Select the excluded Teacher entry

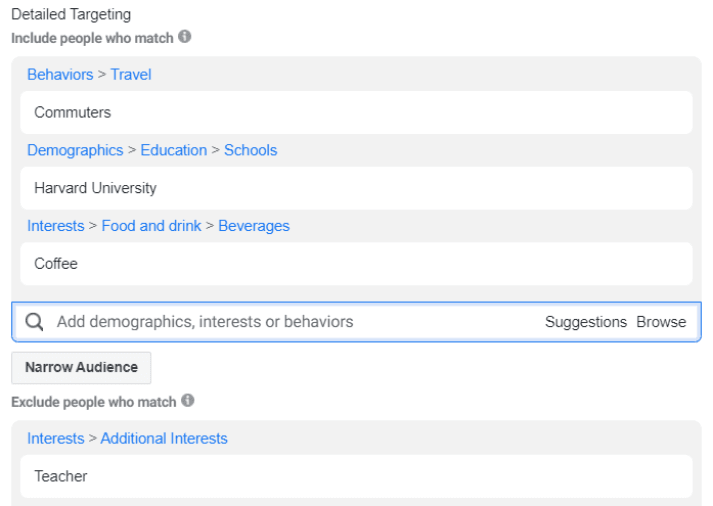[61, 477]
